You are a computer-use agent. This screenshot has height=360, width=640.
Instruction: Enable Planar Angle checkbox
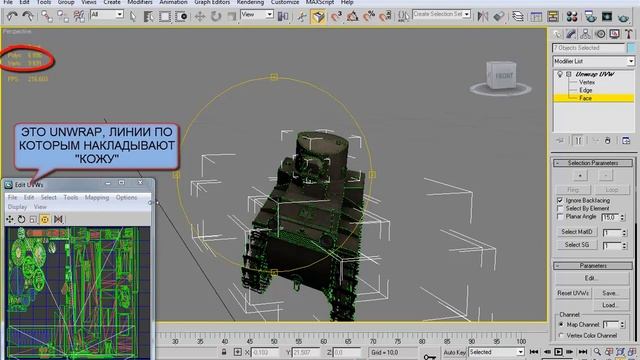click(560, 217)
